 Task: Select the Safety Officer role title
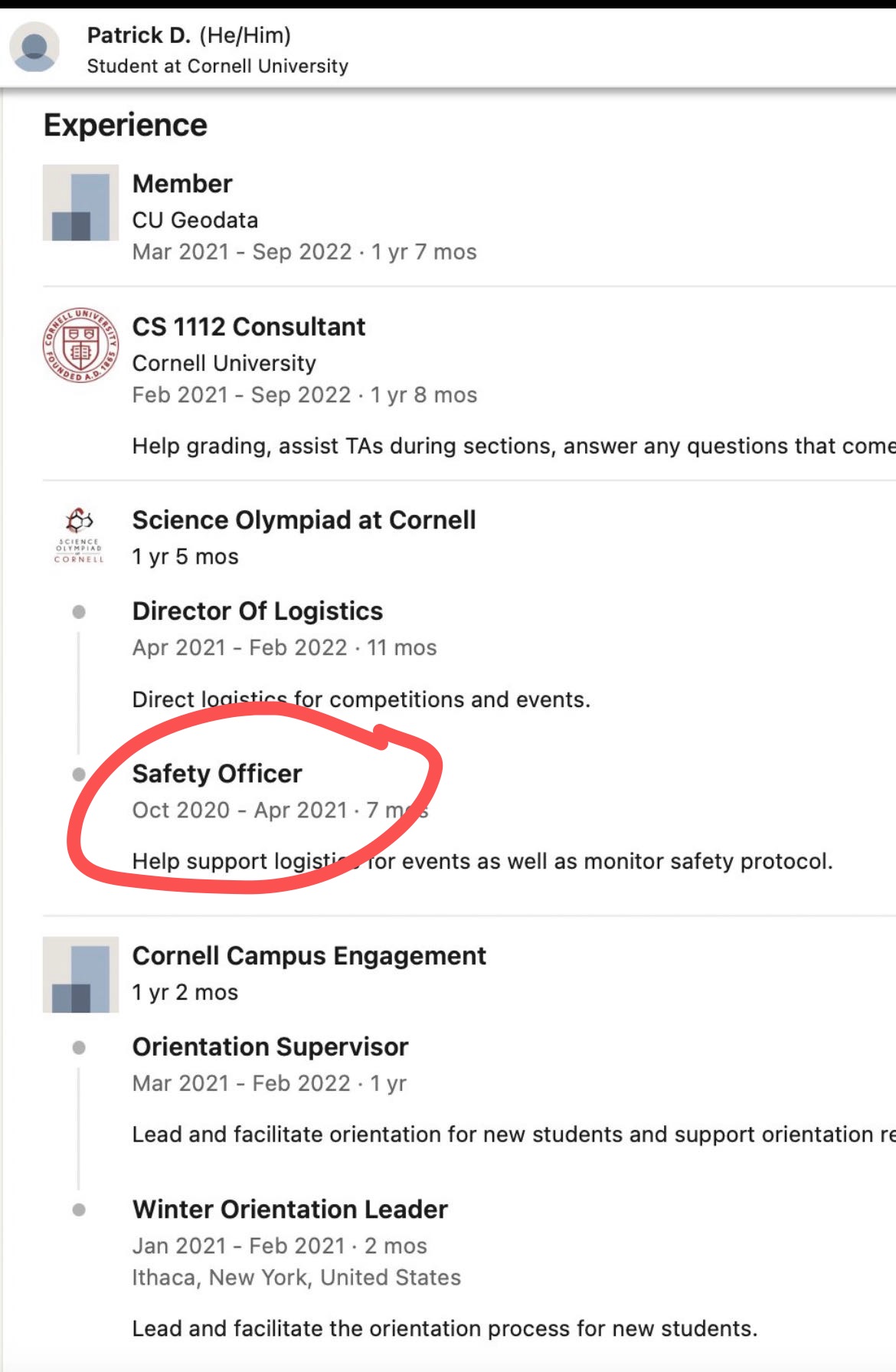coord(217,774)
